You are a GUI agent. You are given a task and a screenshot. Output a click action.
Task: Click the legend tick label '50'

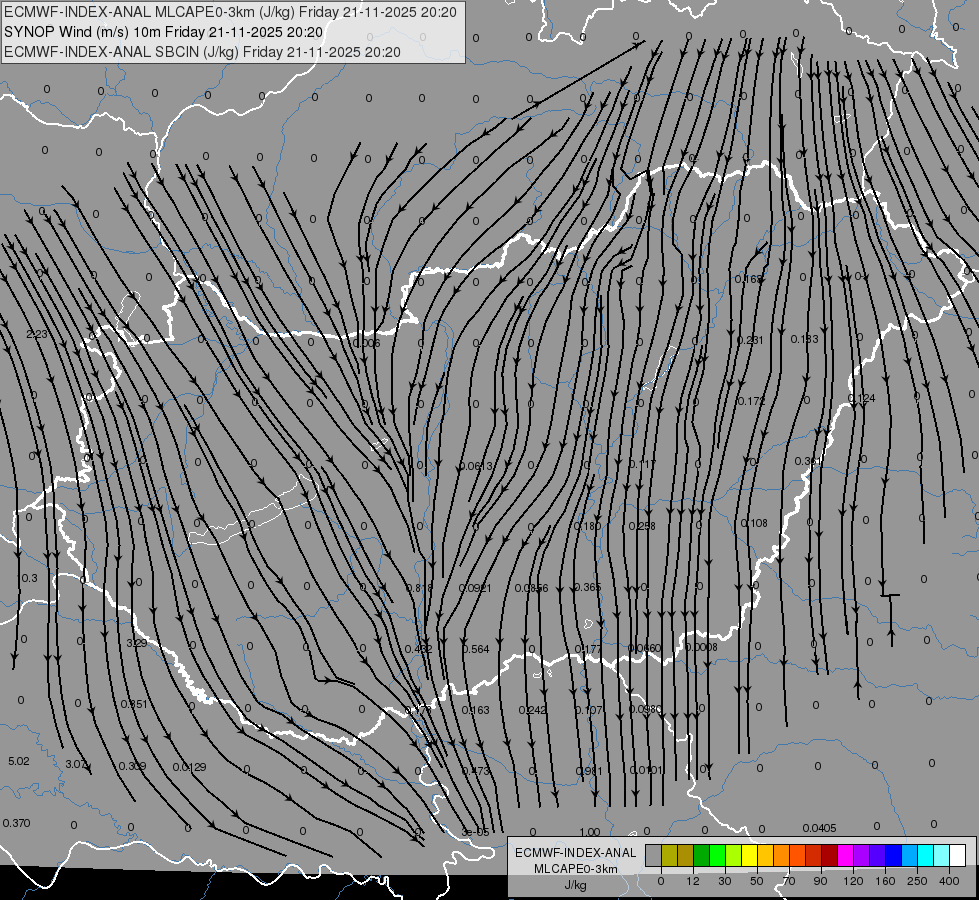pos(757,881)
